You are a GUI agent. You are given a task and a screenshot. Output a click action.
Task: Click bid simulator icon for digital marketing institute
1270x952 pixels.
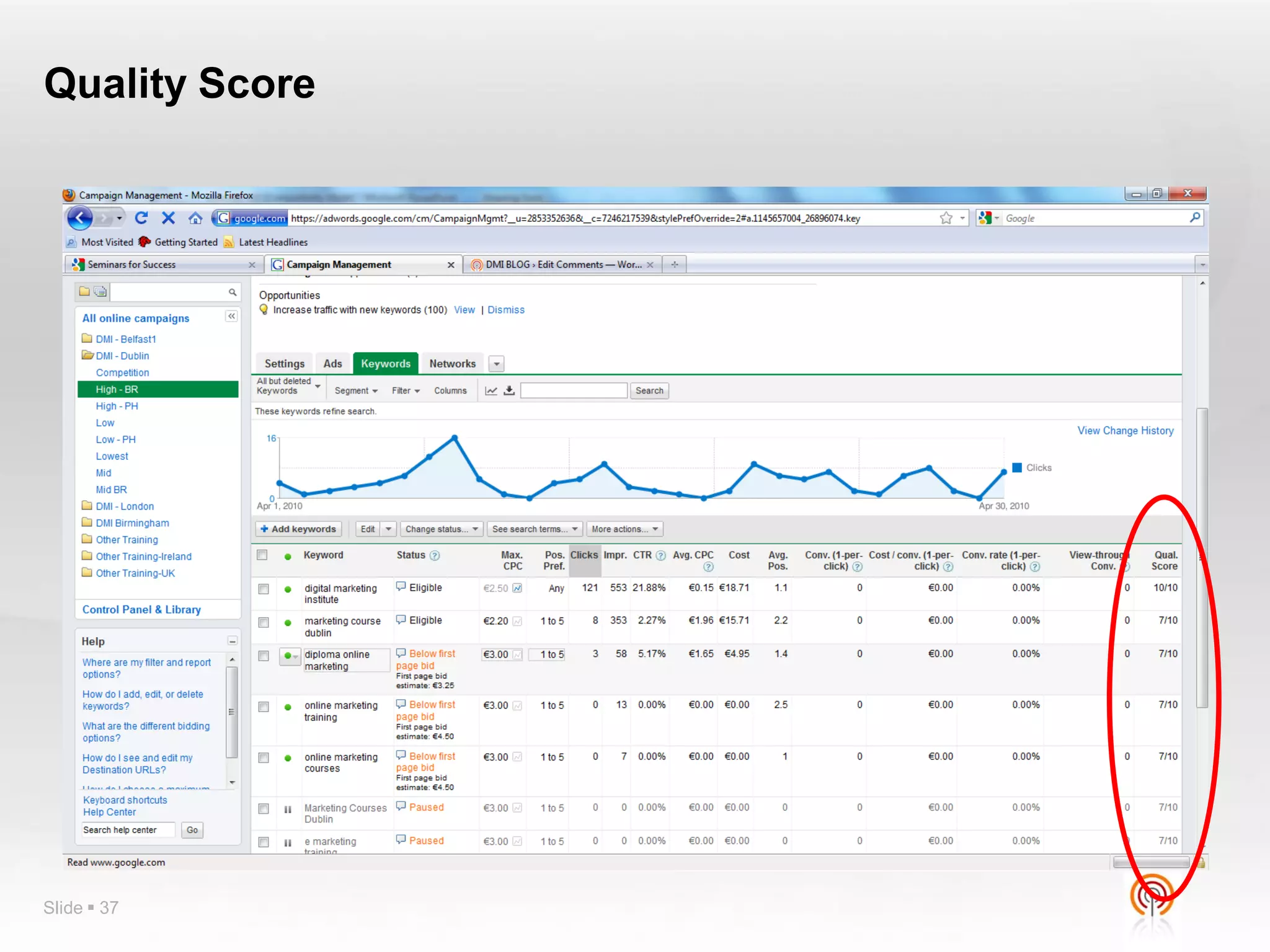(x=517, y=588)
